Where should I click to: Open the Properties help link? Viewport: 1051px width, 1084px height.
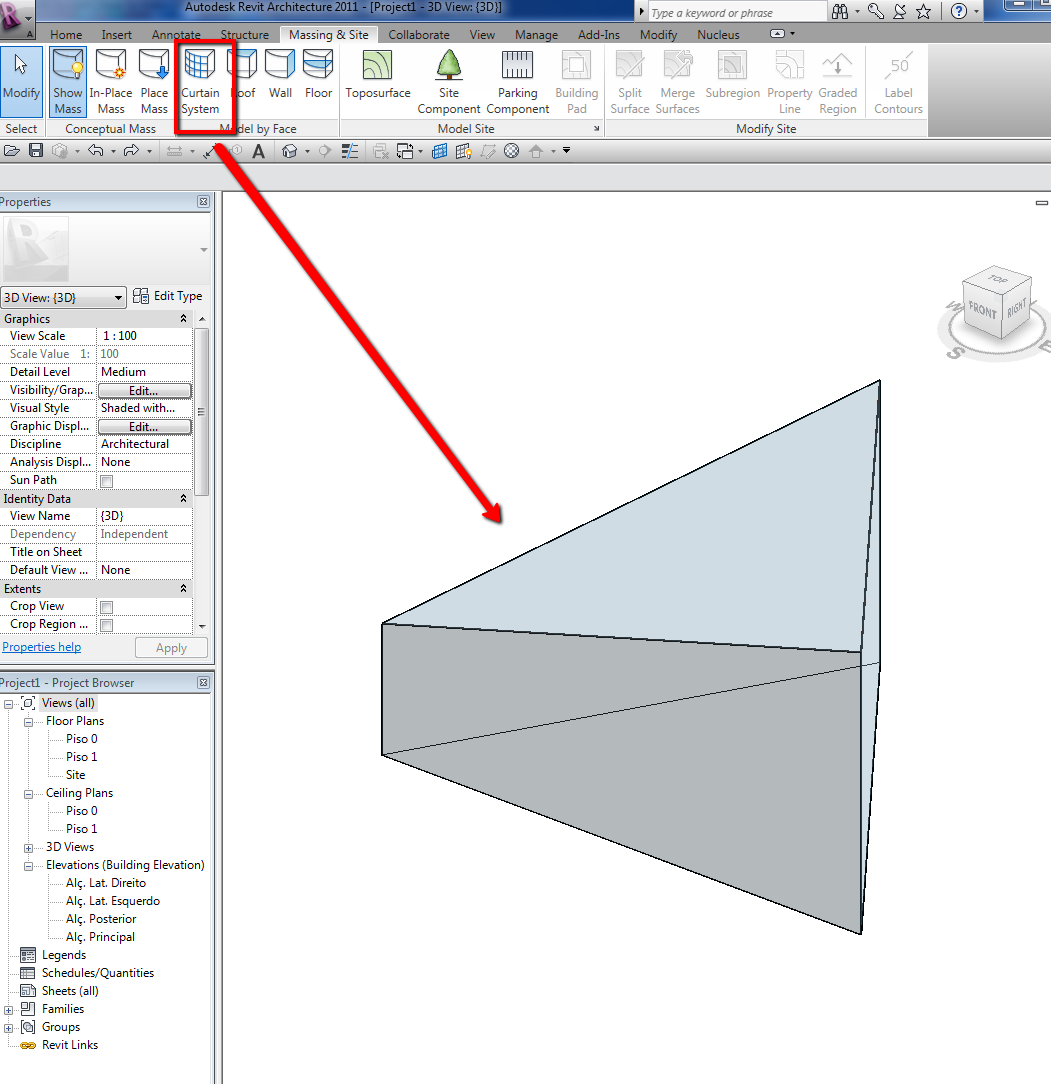point(41,646)
